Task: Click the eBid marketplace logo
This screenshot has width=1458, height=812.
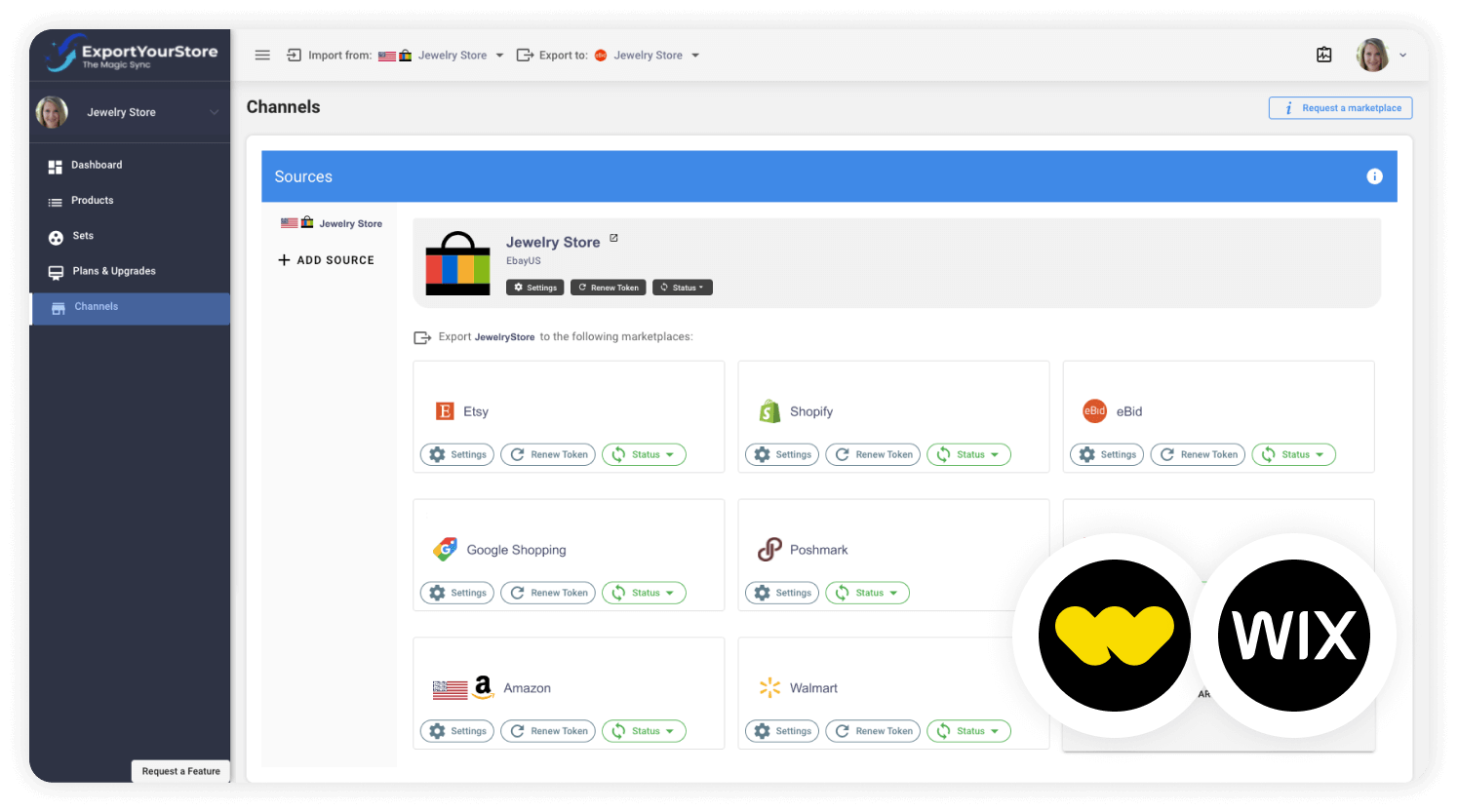Action: click(1095, 410)
